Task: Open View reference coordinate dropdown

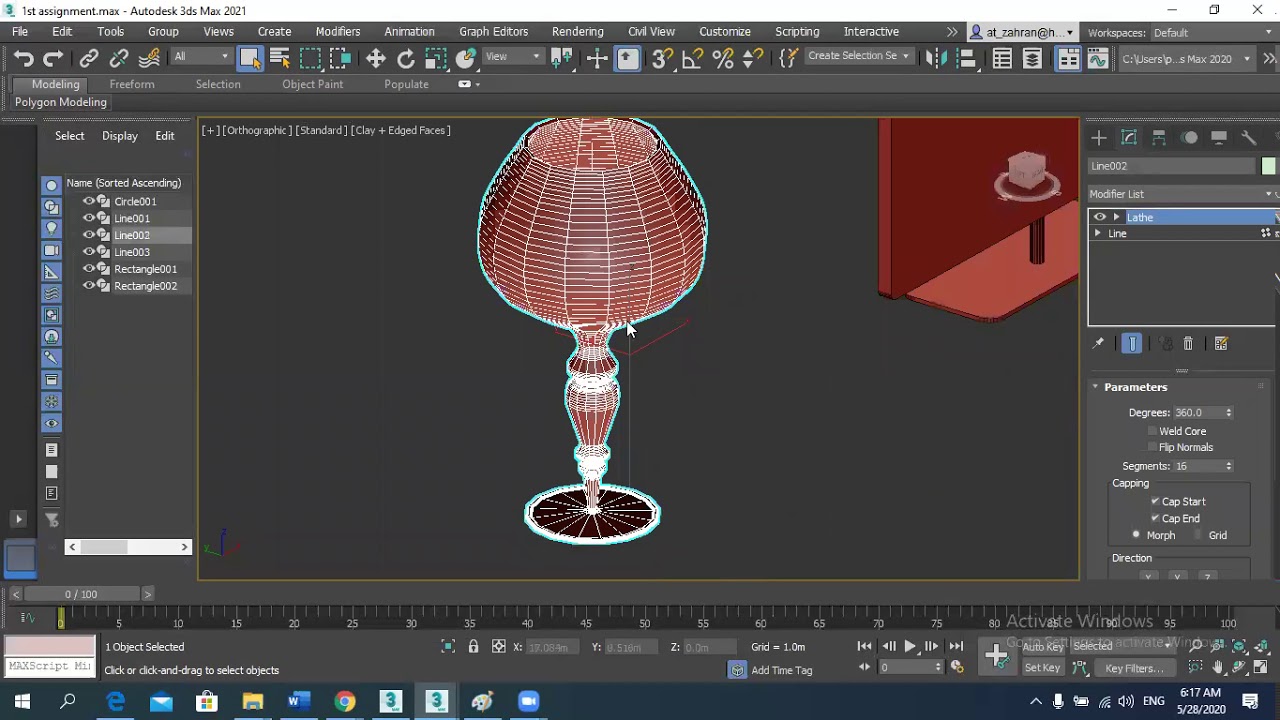Action: click(x=514, y=57)
